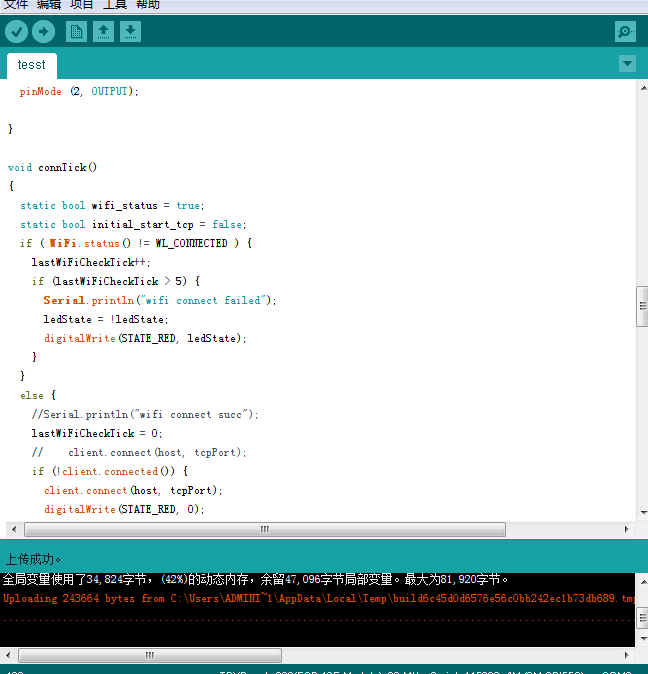Click the 'static bool initial_start_tcp = false;' line
The image size is (648, 674).
[133, 224]
